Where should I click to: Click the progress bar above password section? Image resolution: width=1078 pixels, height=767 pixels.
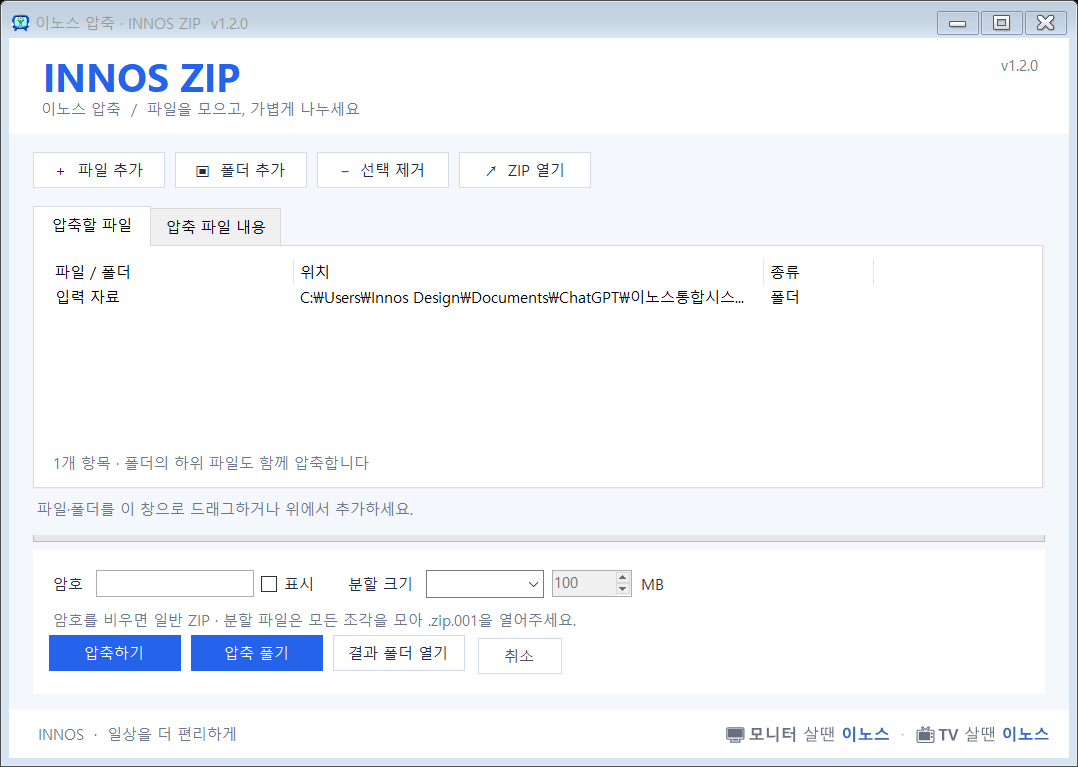pos(539,538)
